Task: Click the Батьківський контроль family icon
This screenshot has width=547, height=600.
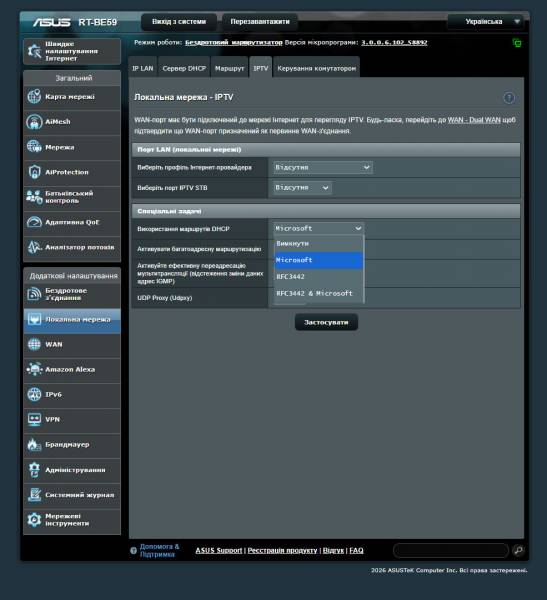Action: click(x=34, y=197)
